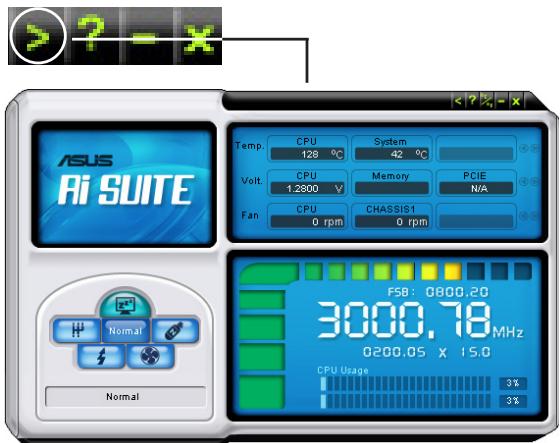560x443 pixels.
Task: Open AI Gear via gear shift icon
Action: point(77,330)
